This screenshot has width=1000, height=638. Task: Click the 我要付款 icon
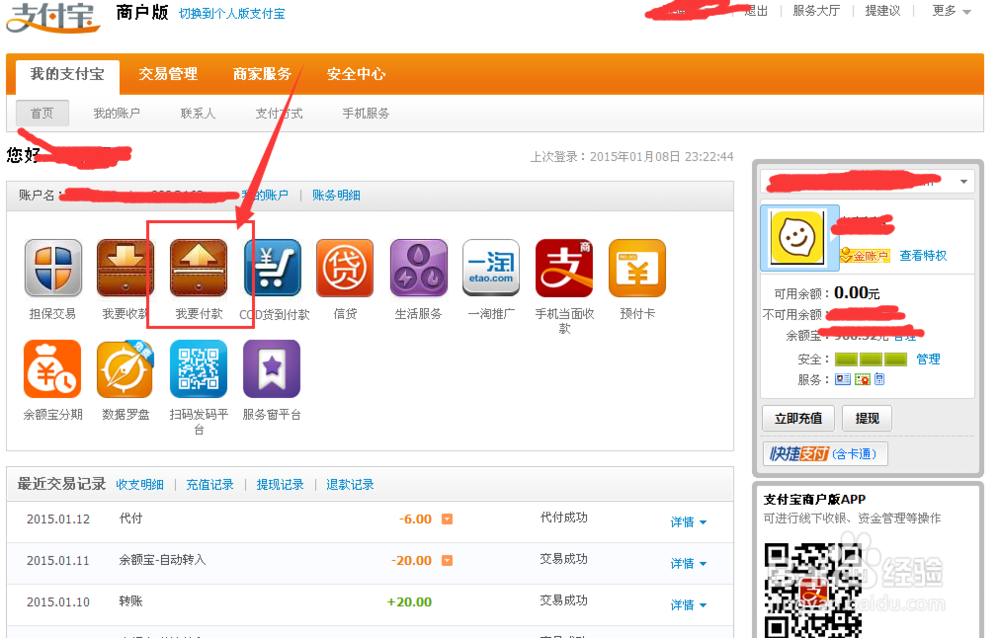[x=198, y=268]
